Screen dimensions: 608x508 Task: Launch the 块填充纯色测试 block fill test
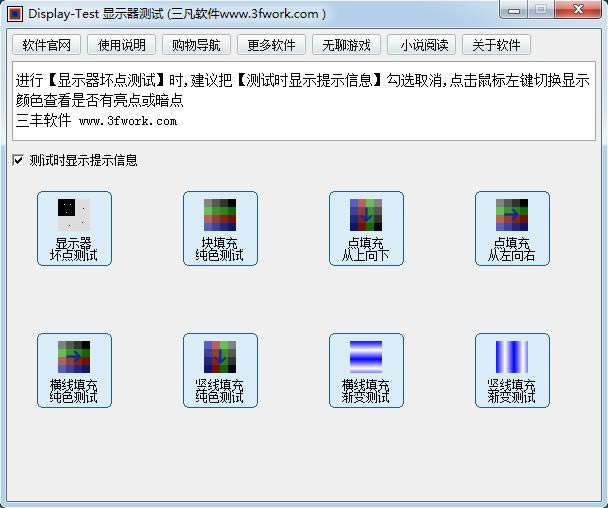220,228
